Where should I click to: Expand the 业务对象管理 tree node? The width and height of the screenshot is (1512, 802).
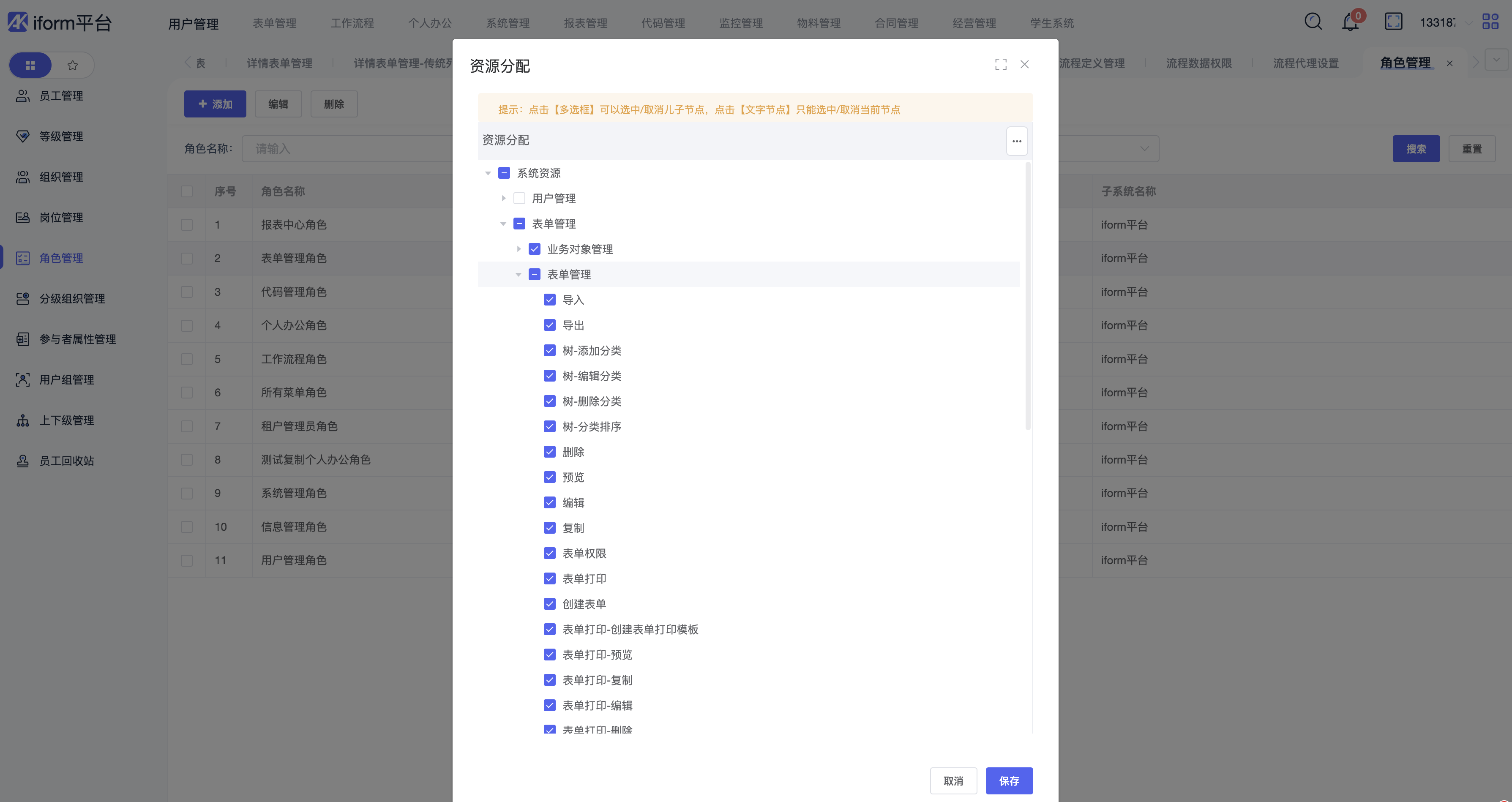tap(519, 249)
